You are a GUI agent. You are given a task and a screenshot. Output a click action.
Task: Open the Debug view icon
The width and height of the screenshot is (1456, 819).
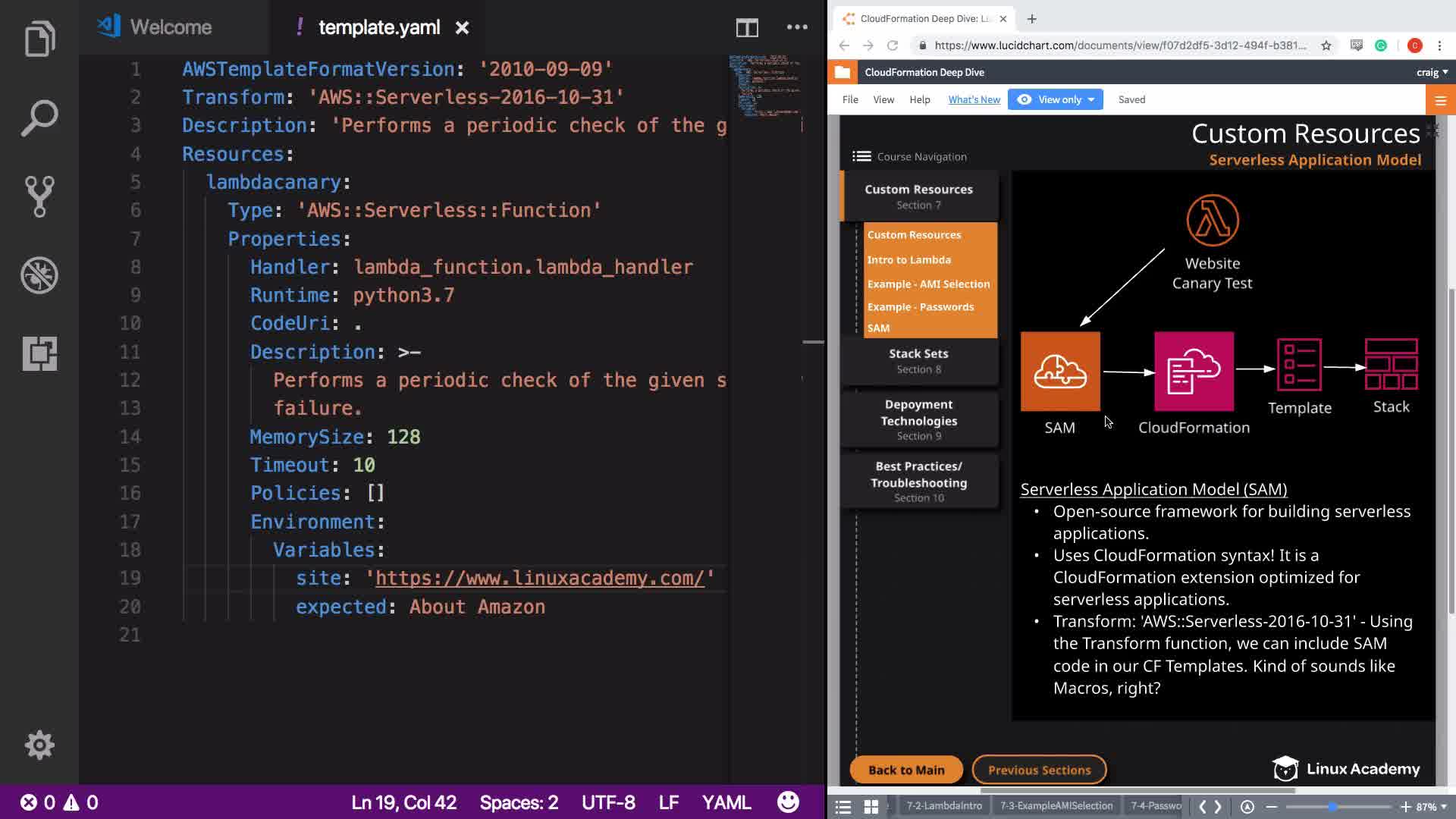tap(39, 275)
